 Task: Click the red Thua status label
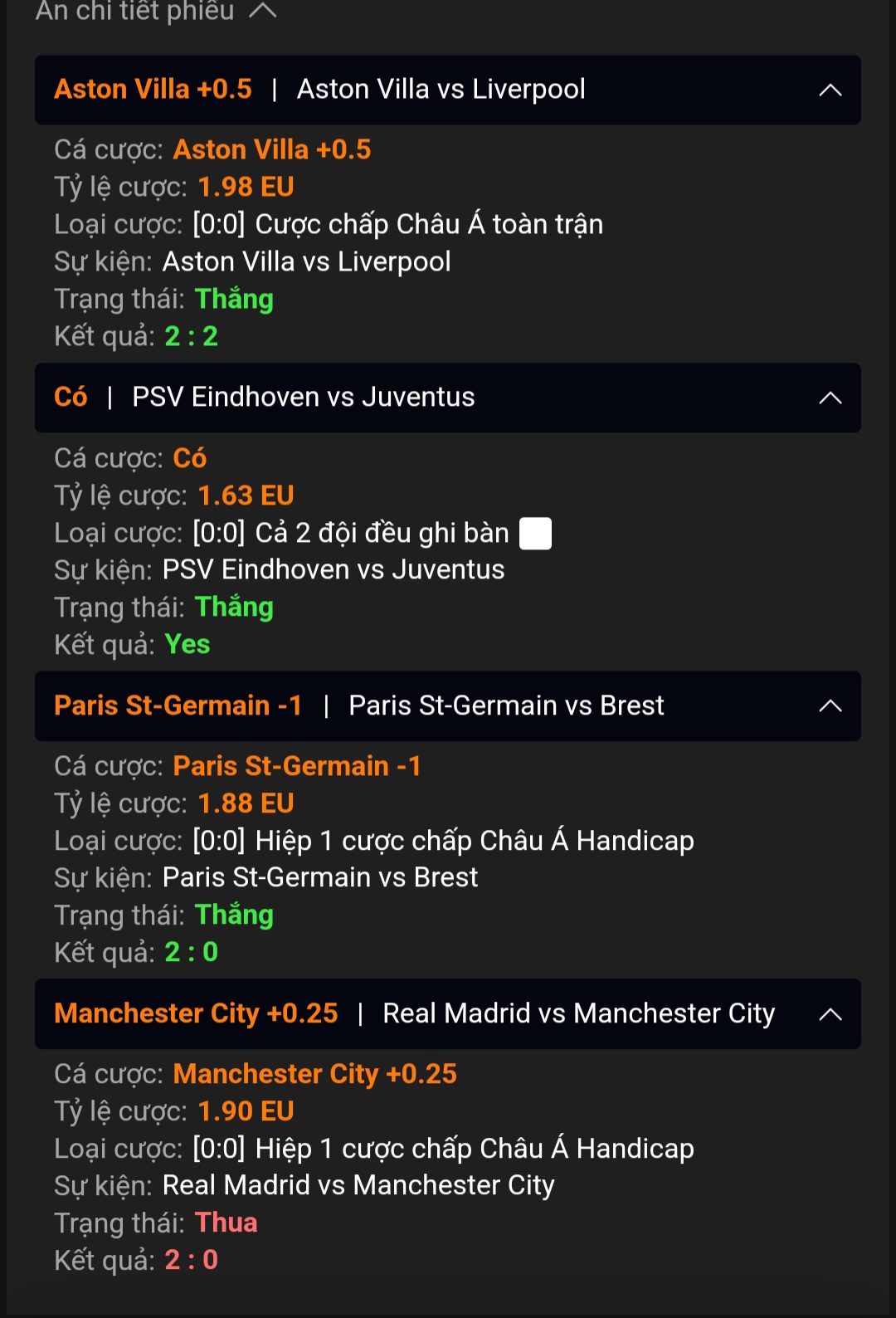point(226,1223)
